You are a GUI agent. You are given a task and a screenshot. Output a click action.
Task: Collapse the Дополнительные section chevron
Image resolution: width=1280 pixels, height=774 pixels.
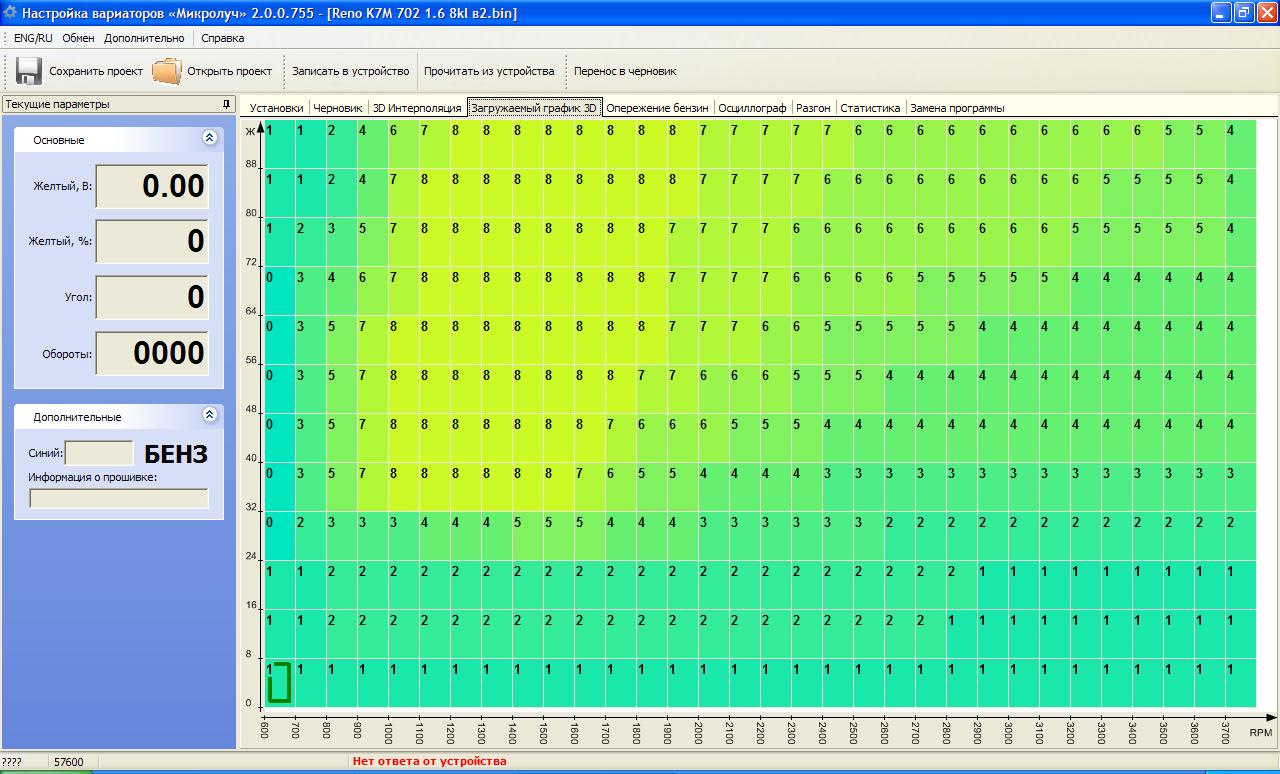tap(209, 415)
